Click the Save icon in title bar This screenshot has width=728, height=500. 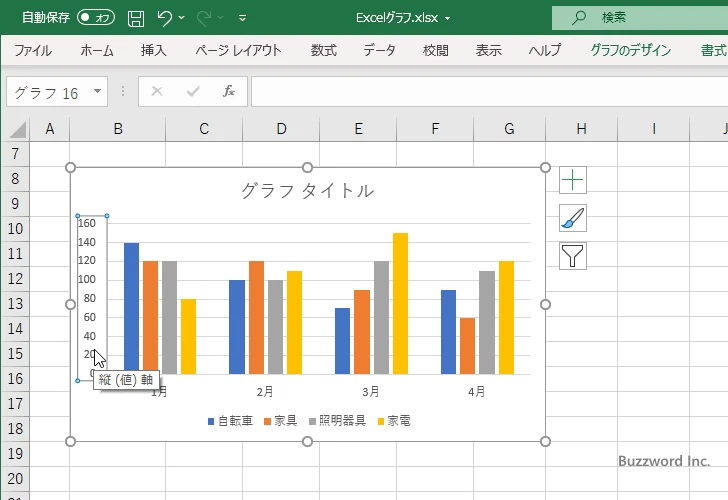pos(136,18)
